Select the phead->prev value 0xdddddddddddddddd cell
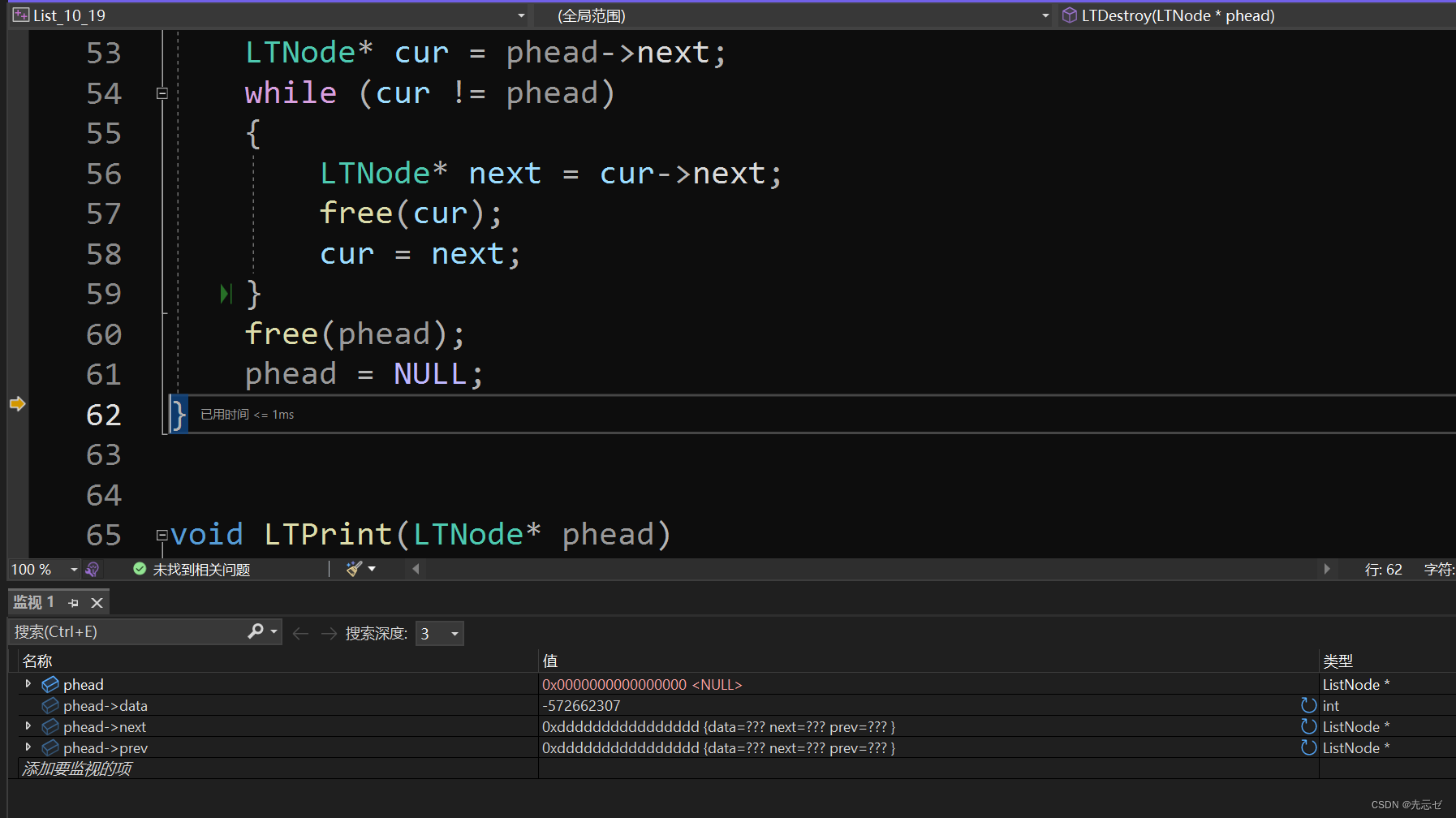 (x=718, y=747)
